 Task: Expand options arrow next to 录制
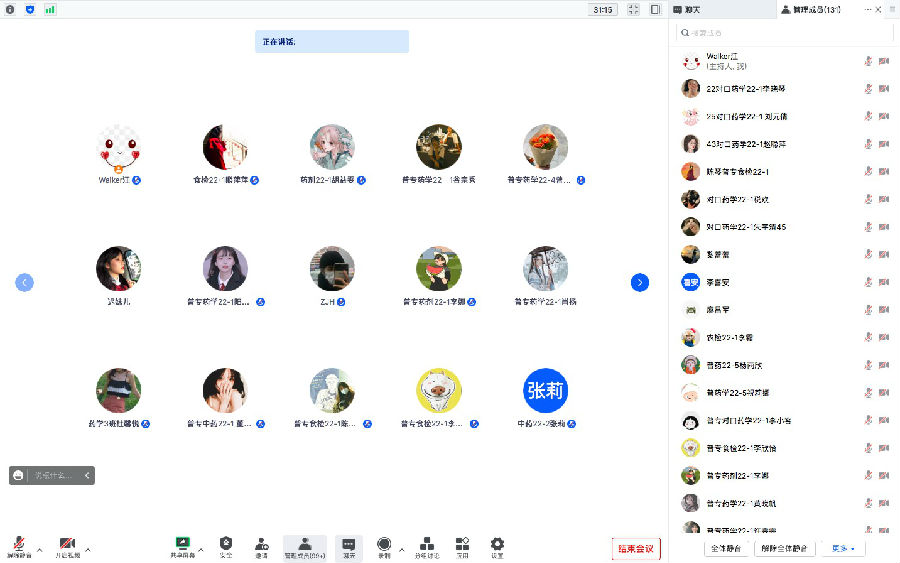point(402,549)
